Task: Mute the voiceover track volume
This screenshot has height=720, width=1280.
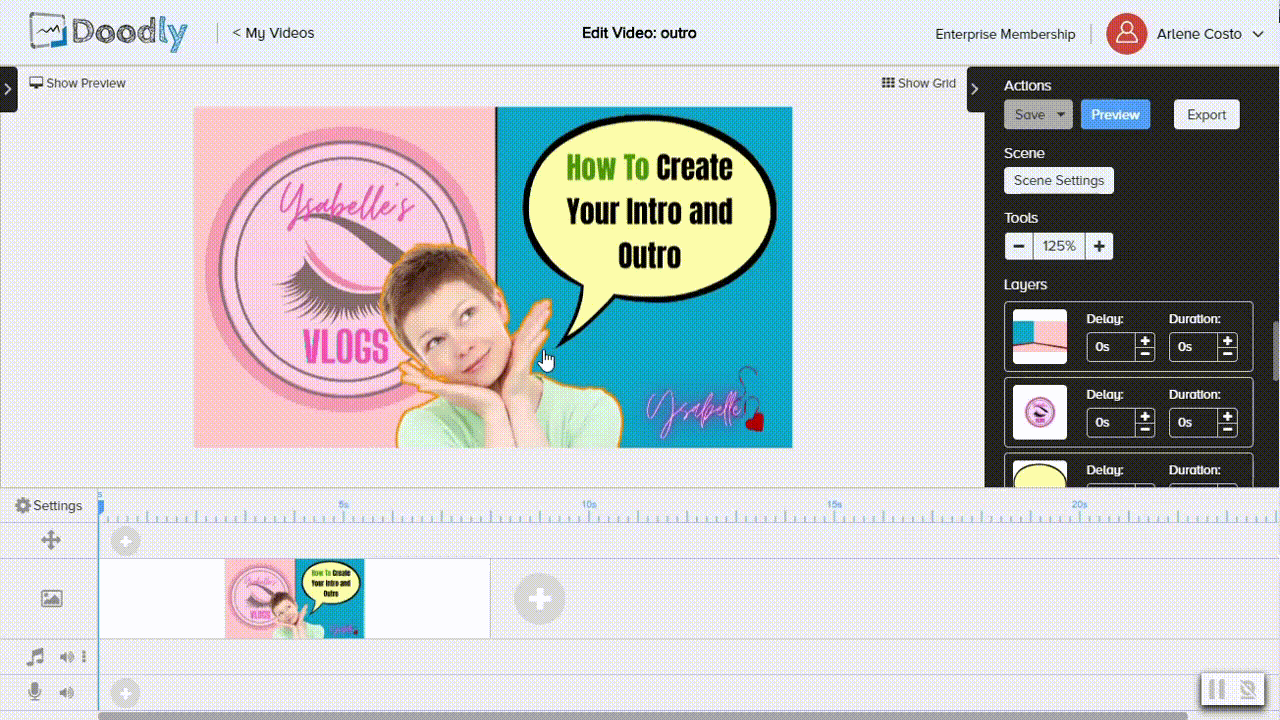Action: (x=66, y=692)
